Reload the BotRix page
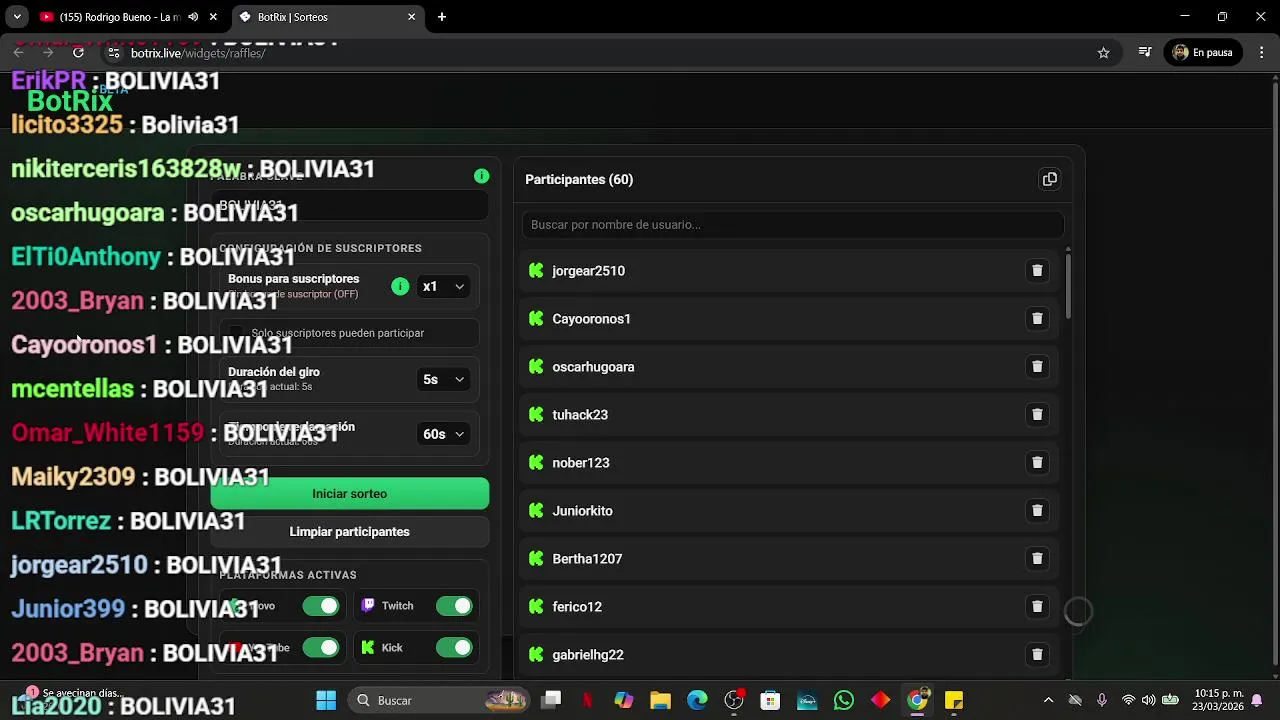1280x720 pixels. (78, 53)
